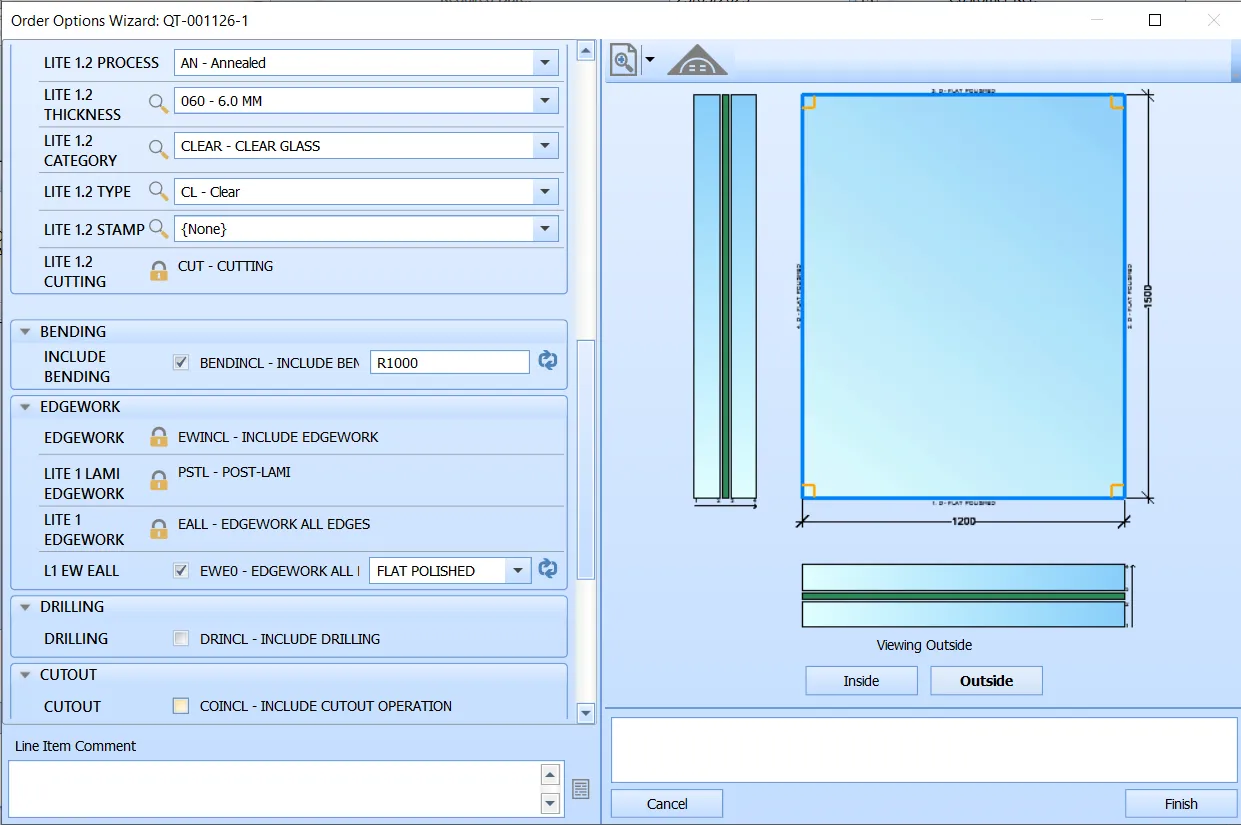Click options list scroll down arrow
The width and height of the screenshot is (1241, 825).
pyautogui.click(x=586, y=712)
